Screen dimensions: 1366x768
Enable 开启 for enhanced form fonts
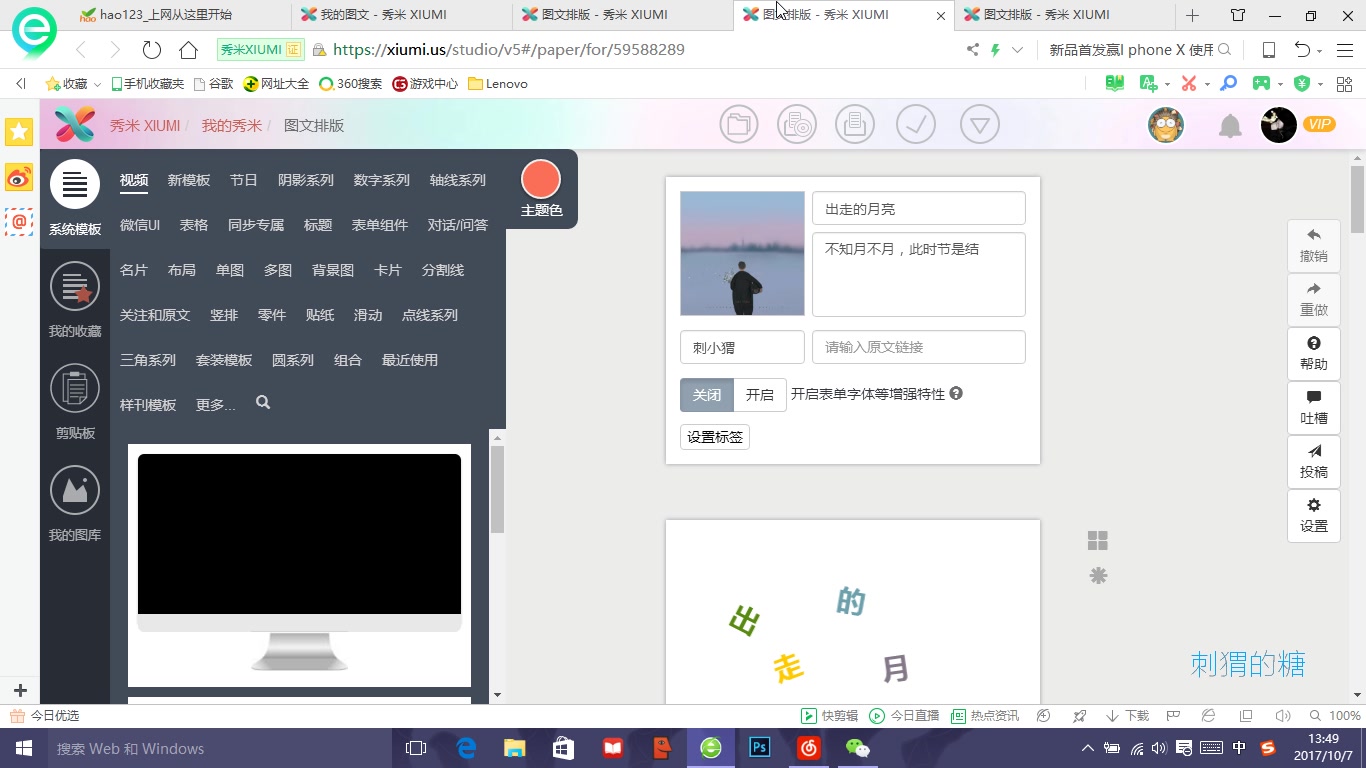[759, 394]
